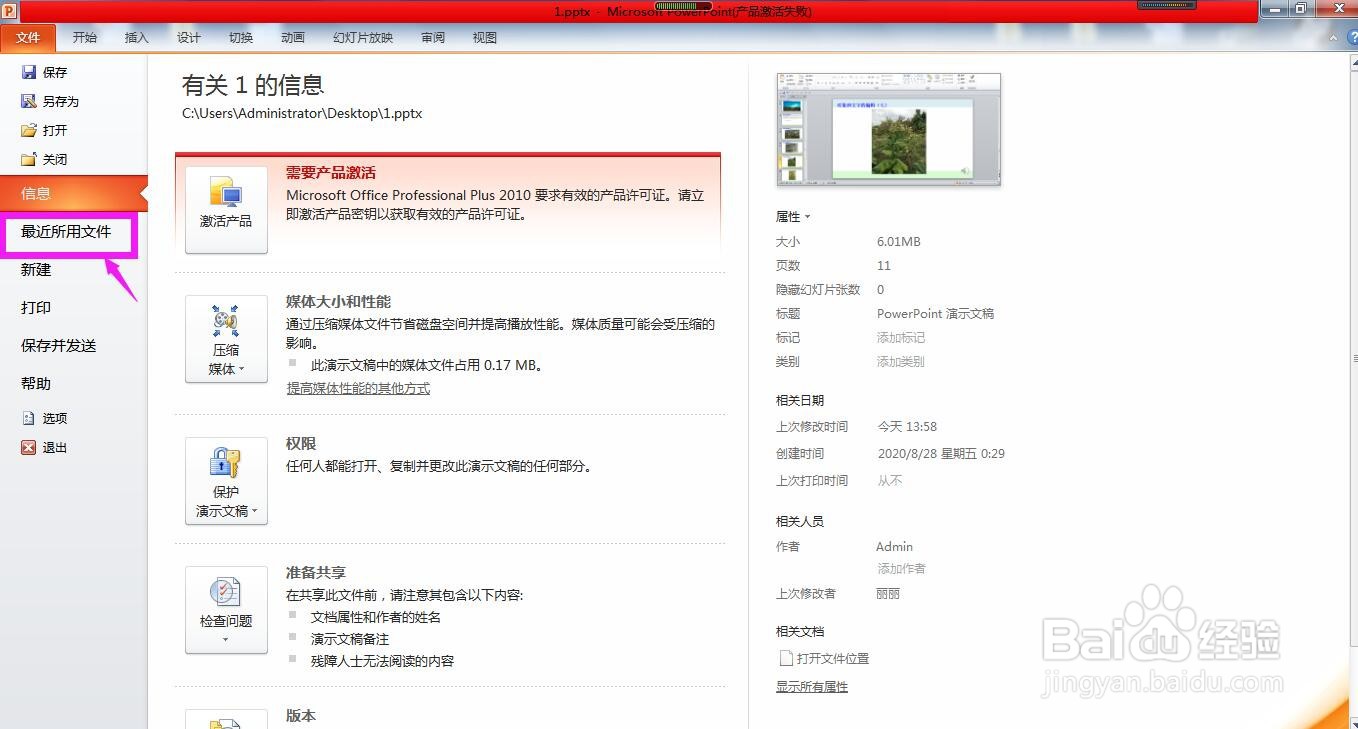The height and width of the screenshot is (729, 1358).
Task: Click the 权限 section heading
Action: coord(301,444)
